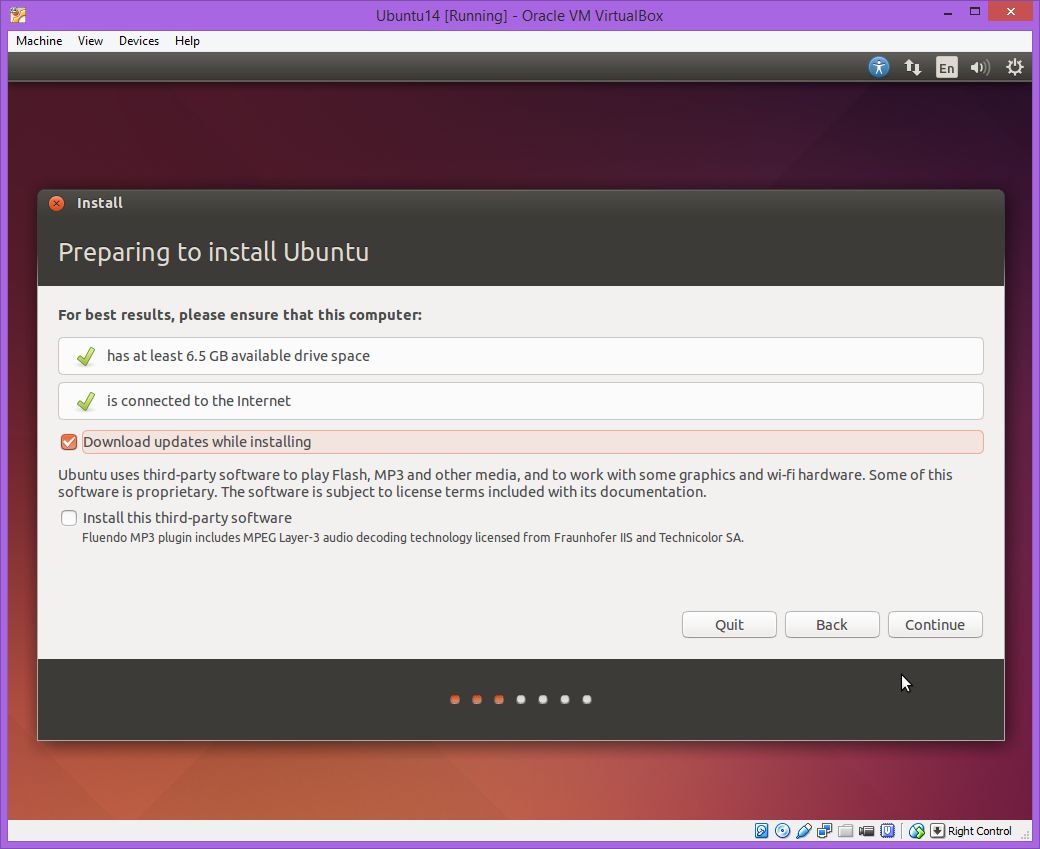Click the network adapters status icon
This screenshot has width=1040, height=849.
point(824,830)
